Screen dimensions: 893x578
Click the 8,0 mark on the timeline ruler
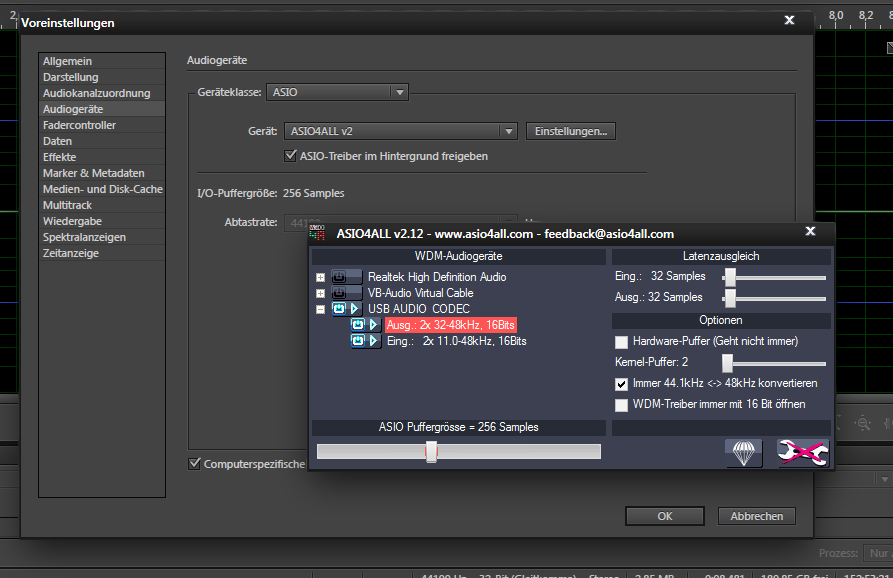(835, 15)
